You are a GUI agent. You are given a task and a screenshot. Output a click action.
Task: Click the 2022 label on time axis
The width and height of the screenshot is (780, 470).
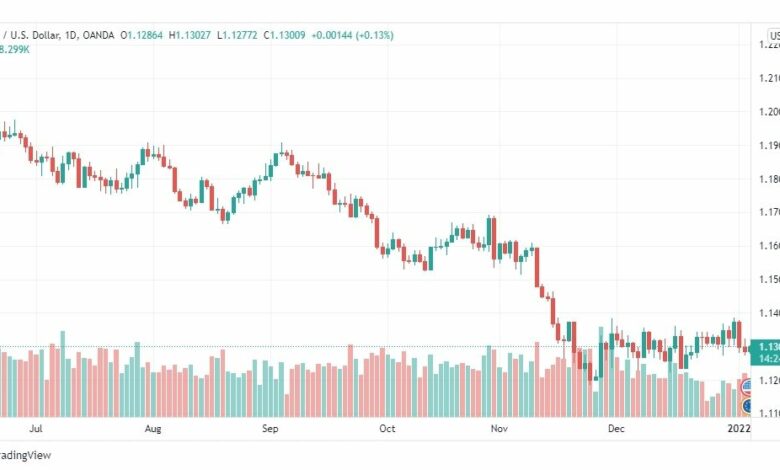click(x=739, y=428)
